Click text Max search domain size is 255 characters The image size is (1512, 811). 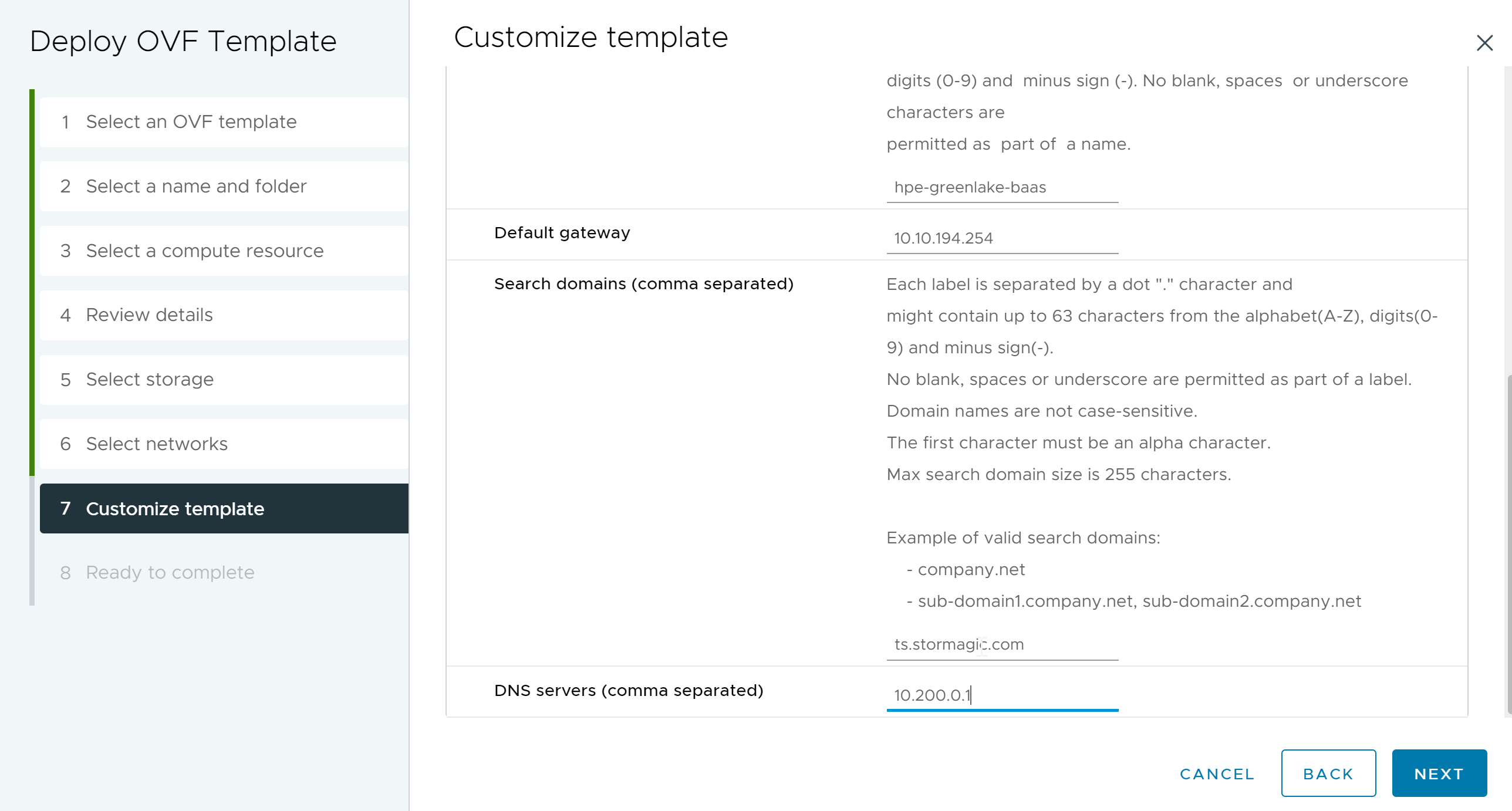(x=1059, y=475)
